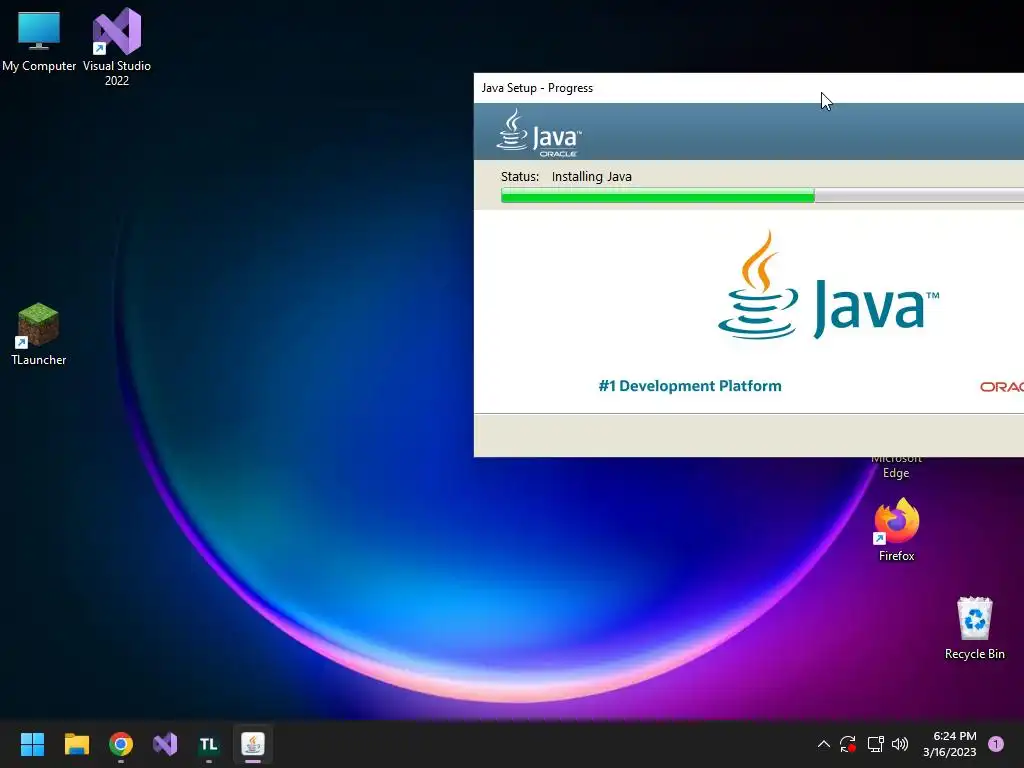Switch to TL taskbar app
The width and height of the screenshot is (1024, 768).
(x=208, y=744)
